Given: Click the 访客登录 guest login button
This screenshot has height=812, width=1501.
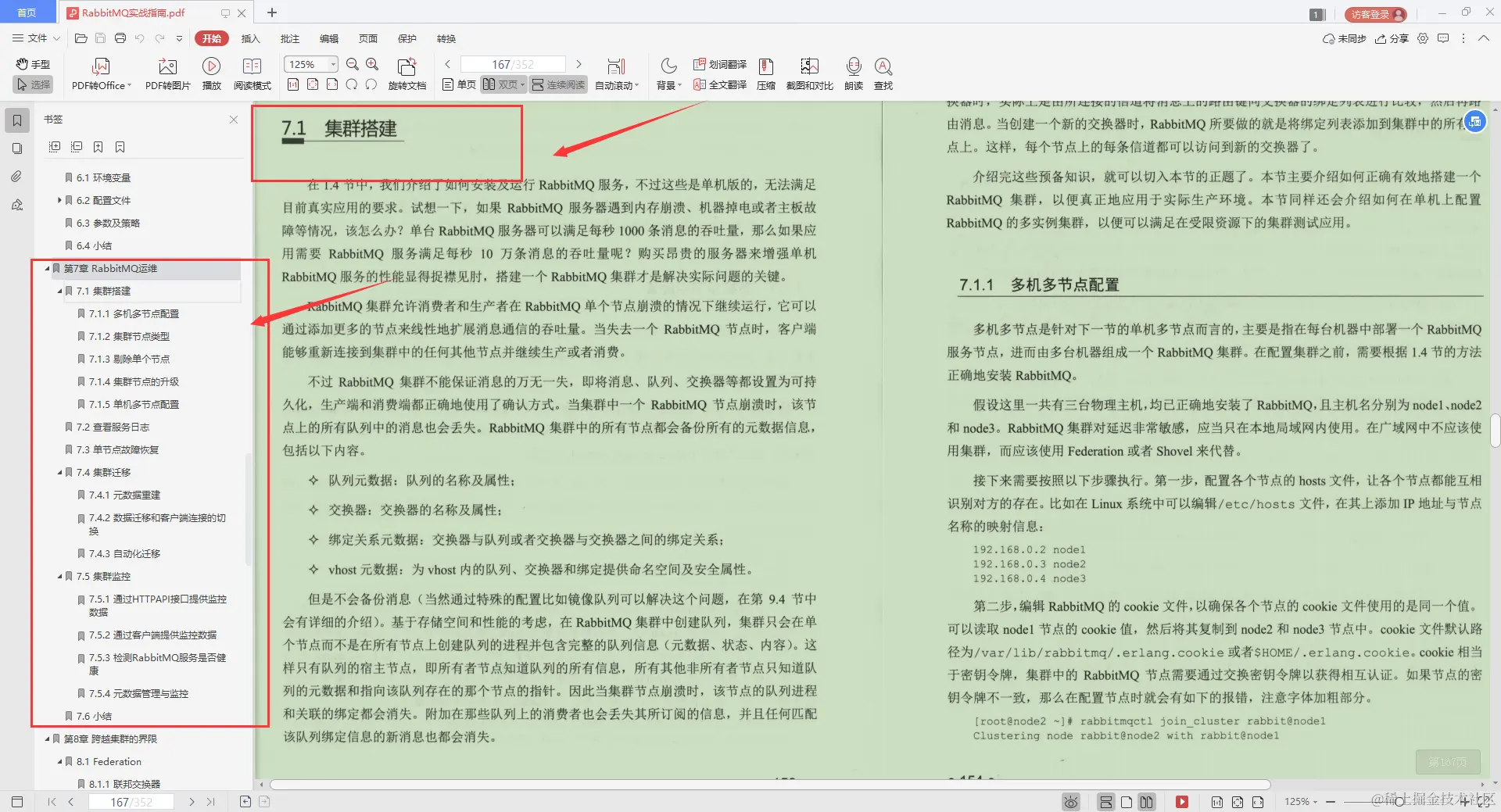Looking at the screenshot, I should (x=1374, y=14).
